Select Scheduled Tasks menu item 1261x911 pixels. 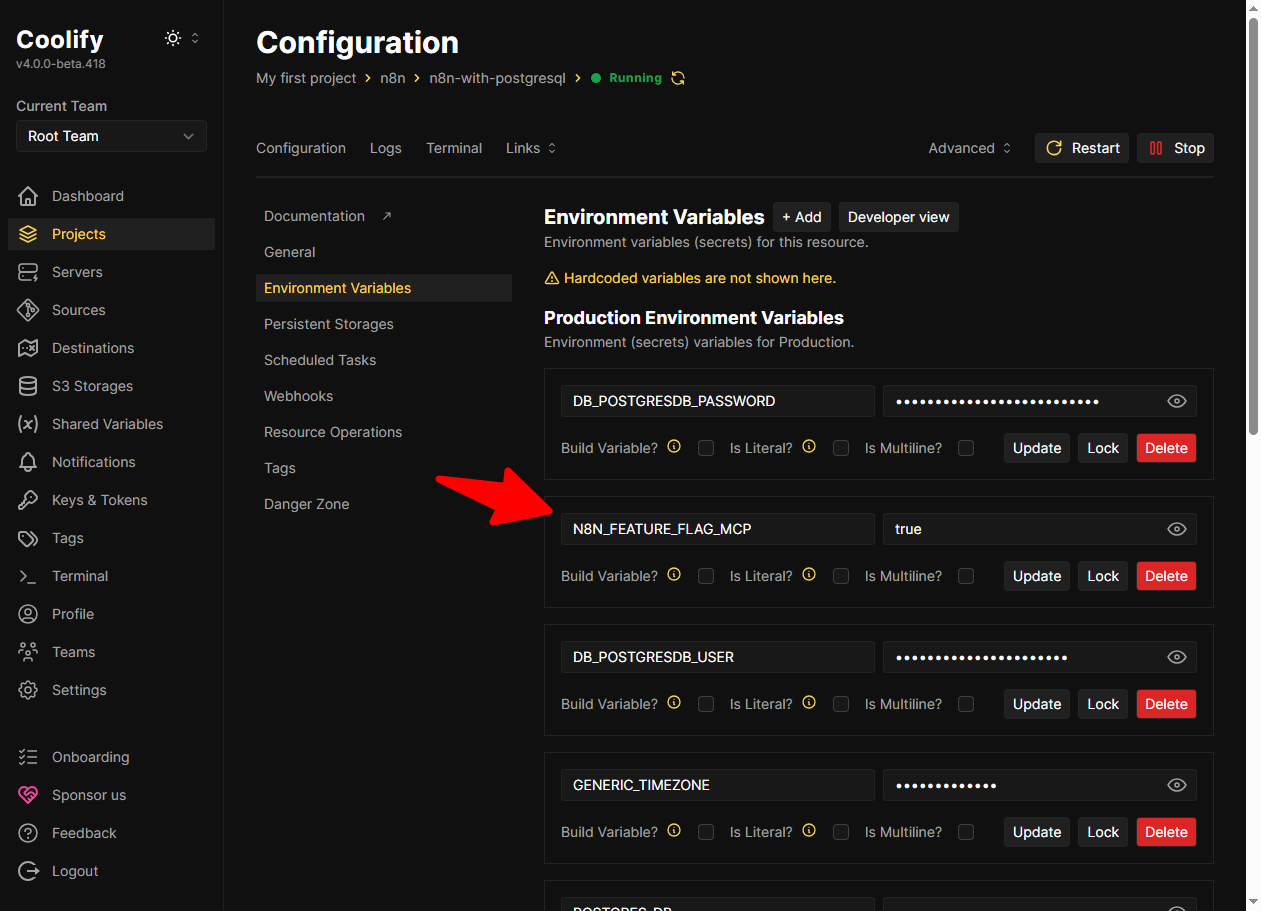point(384,360)
